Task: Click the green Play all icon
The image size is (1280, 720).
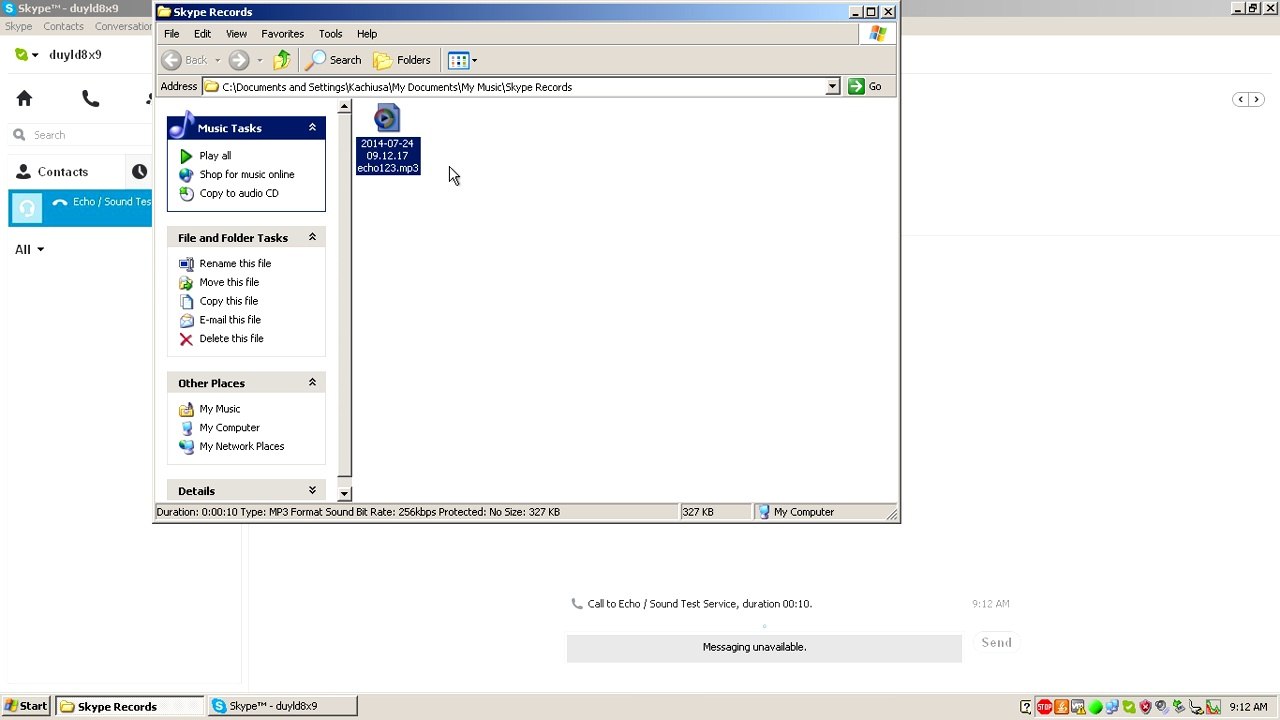Action: click(186, 156)
